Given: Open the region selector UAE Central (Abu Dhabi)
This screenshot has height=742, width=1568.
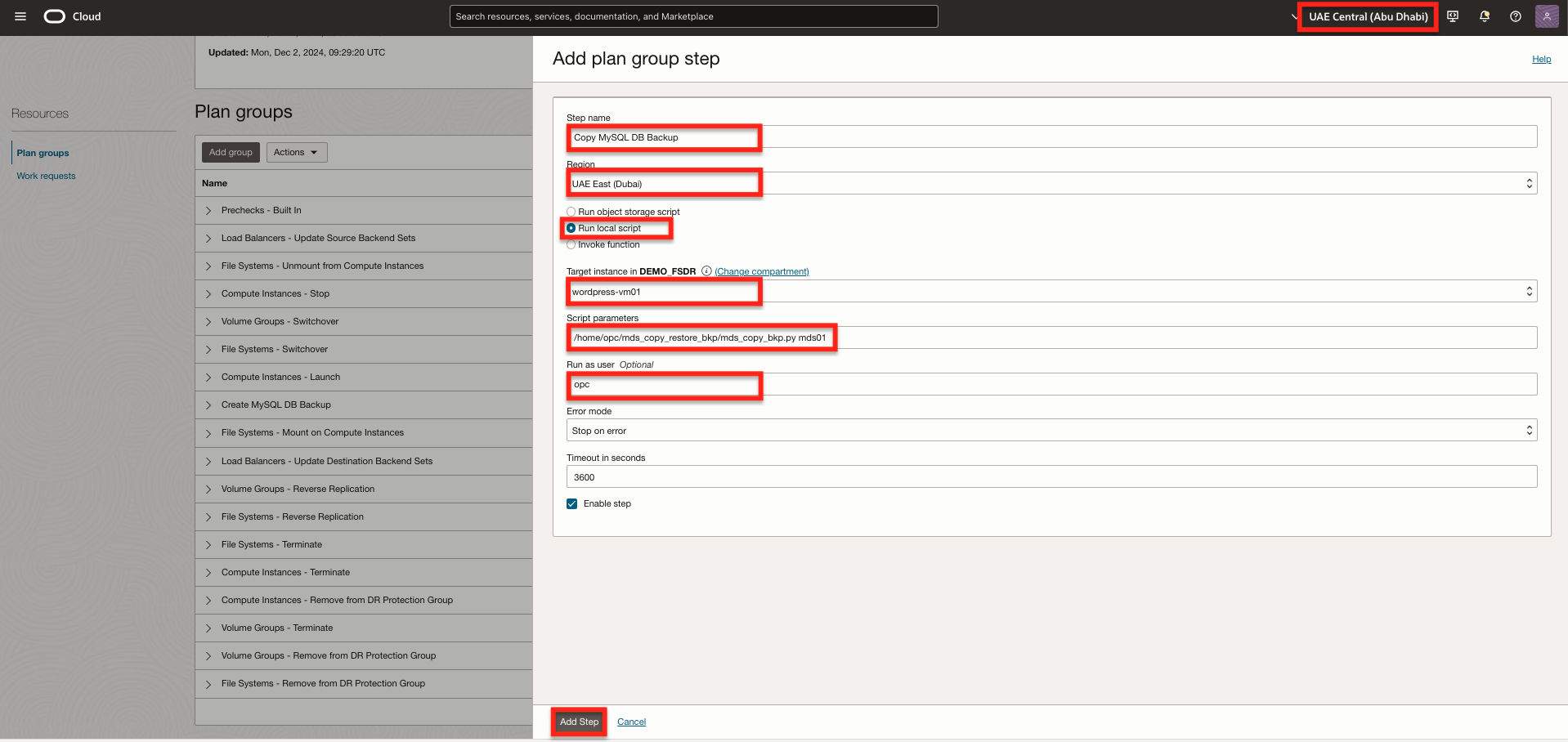Looking at the screenshot, I should (x=1368, y=16).
